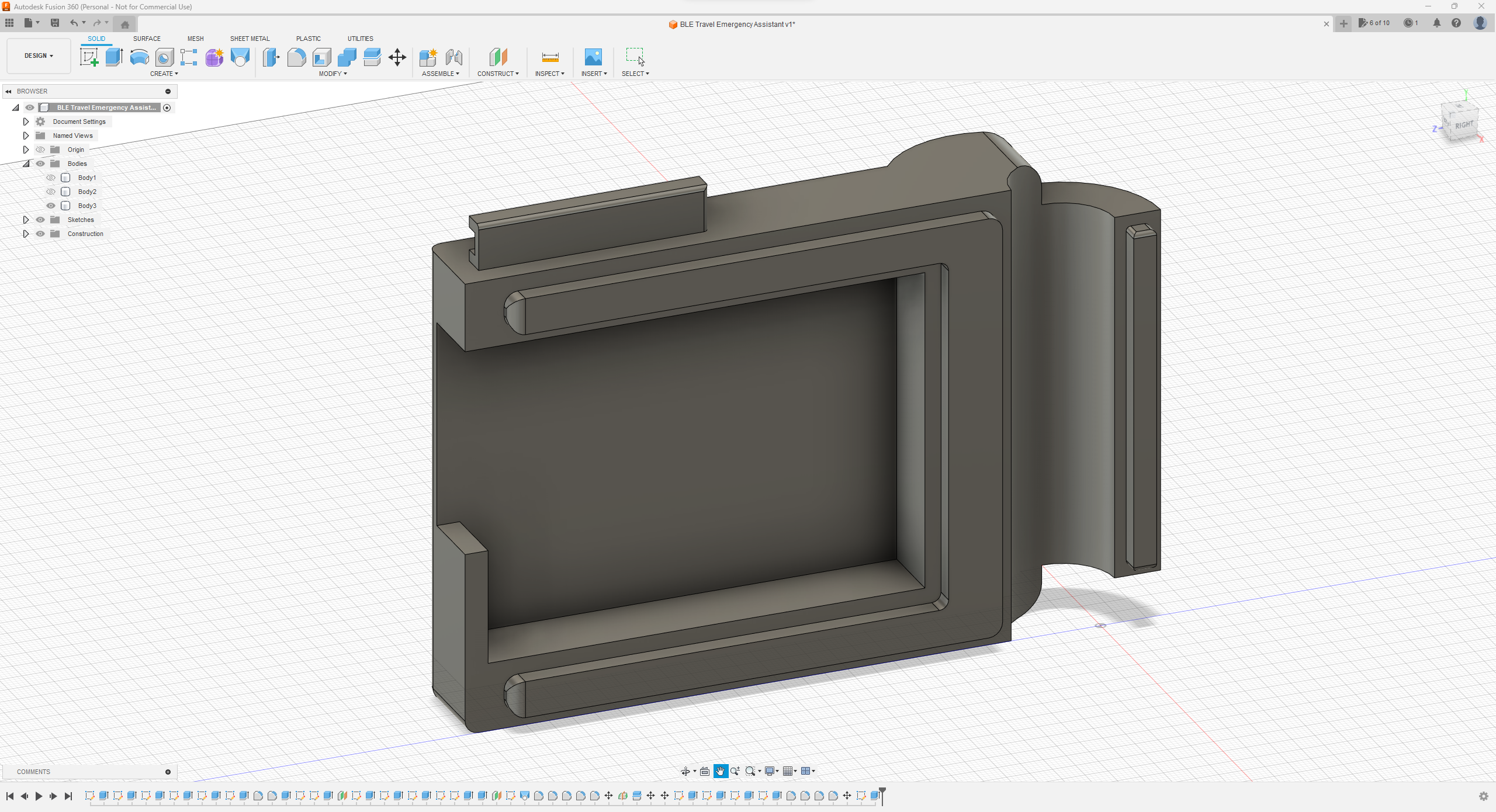Select the Extrude tool

point(113,57)
